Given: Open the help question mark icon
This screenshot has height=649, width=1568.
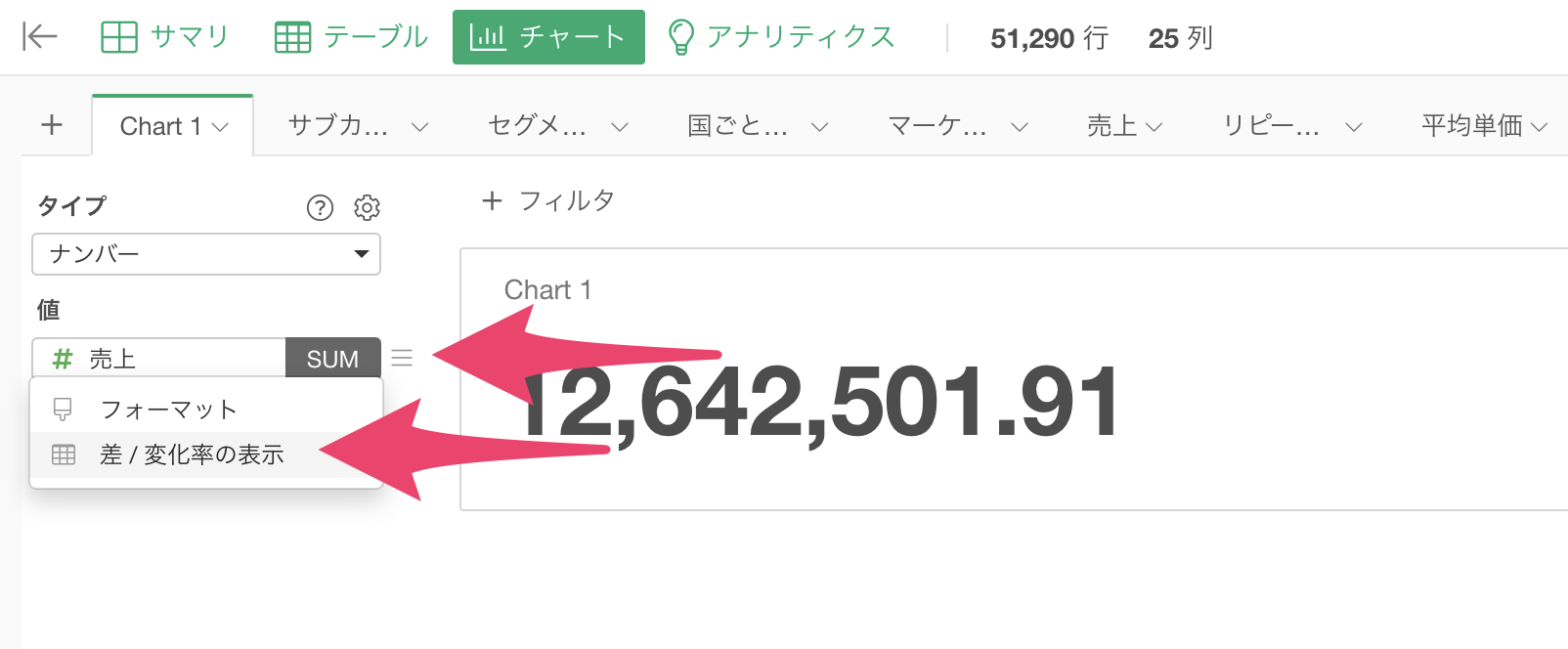Looking at the screenshot, I should coord(320,207).
